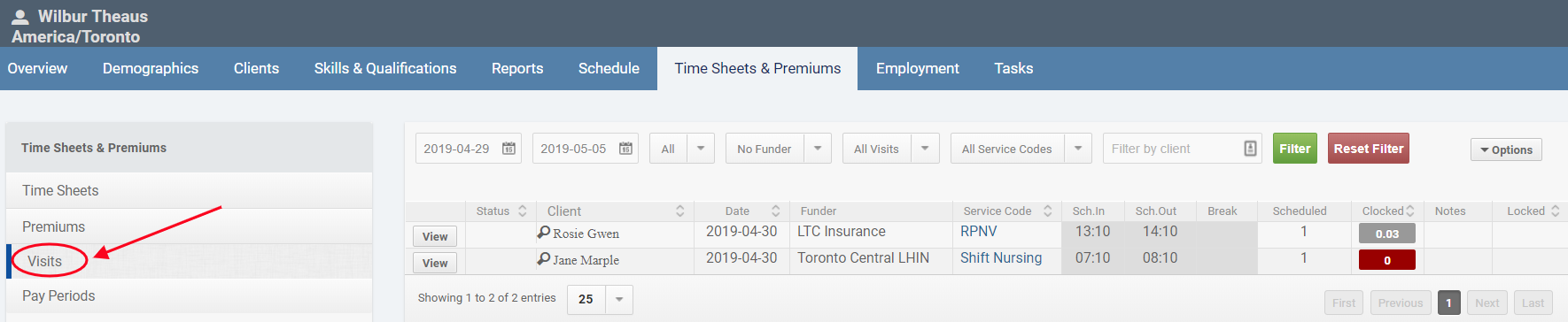Switch to the Clients tab
This screenshot has height=322, width=1568.
point(256,68)
